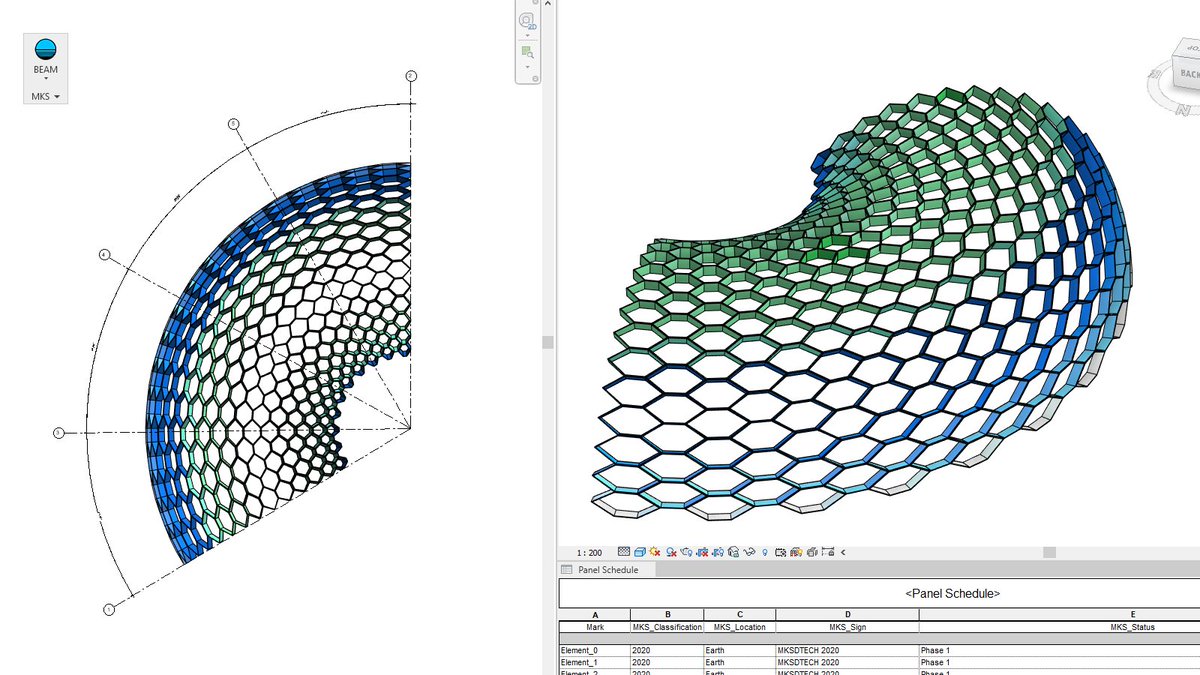Click the Reveal Hidden Elements lightbulb

[x=764, y=551]
